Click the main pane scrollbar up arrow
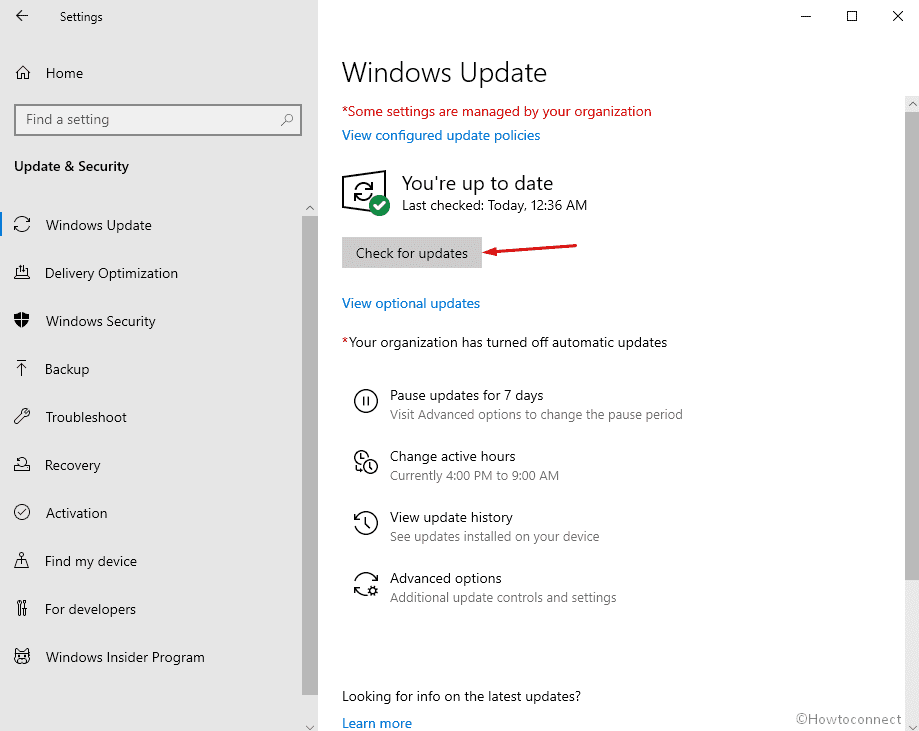919x731 pixels. [x=912, y=104]
